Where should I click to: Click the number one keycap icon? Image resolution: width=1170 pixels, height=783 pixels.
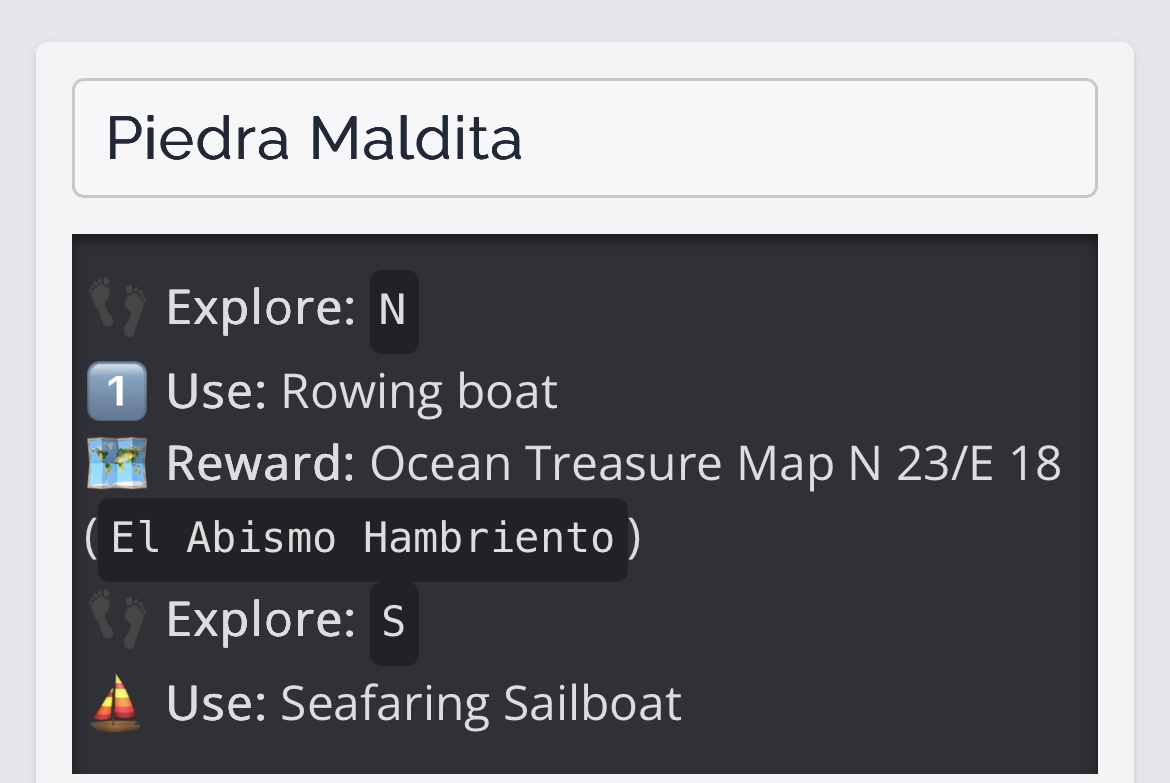(x=117, y=391)
